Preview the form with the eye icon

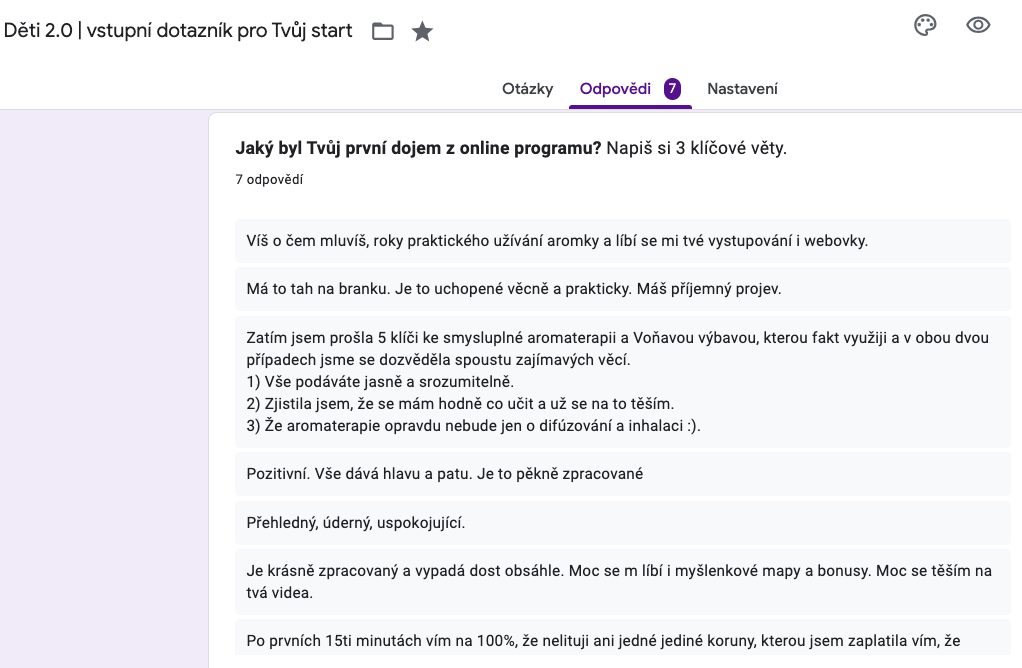tap(978, 26)
